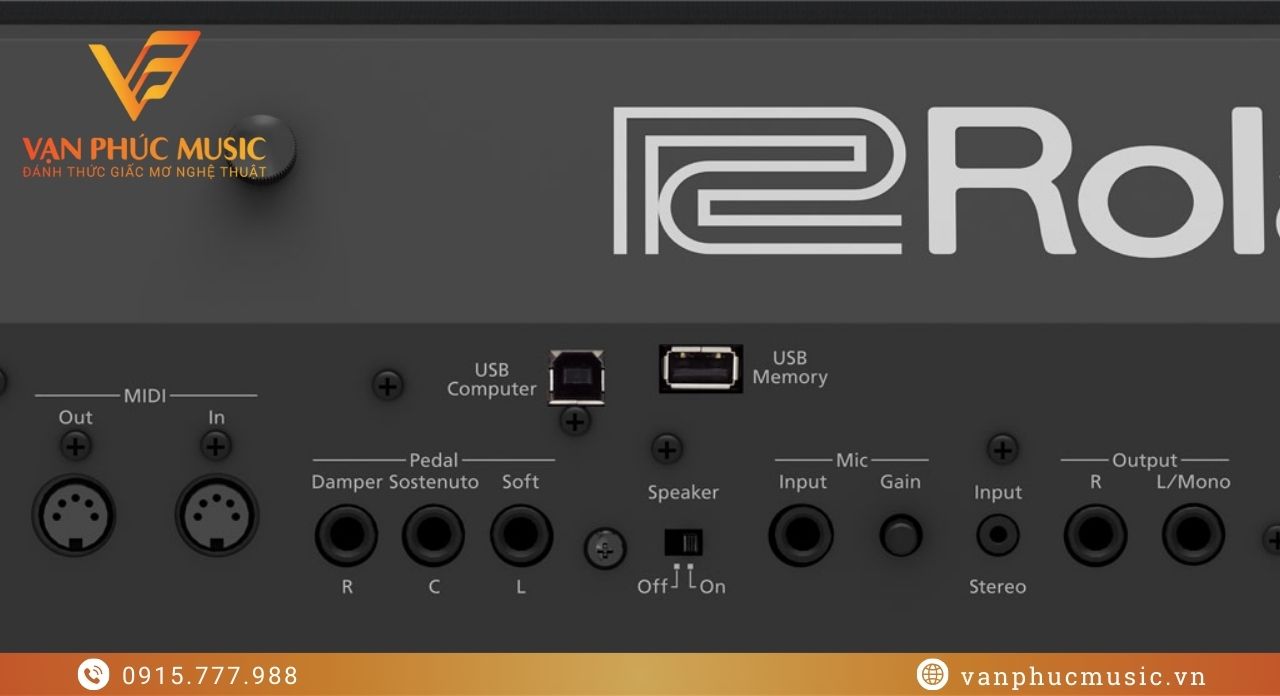Viewport: 1280px width, 696px height.
Task: Toggle the Speaker Off/On switch
Action: point(683,543)
